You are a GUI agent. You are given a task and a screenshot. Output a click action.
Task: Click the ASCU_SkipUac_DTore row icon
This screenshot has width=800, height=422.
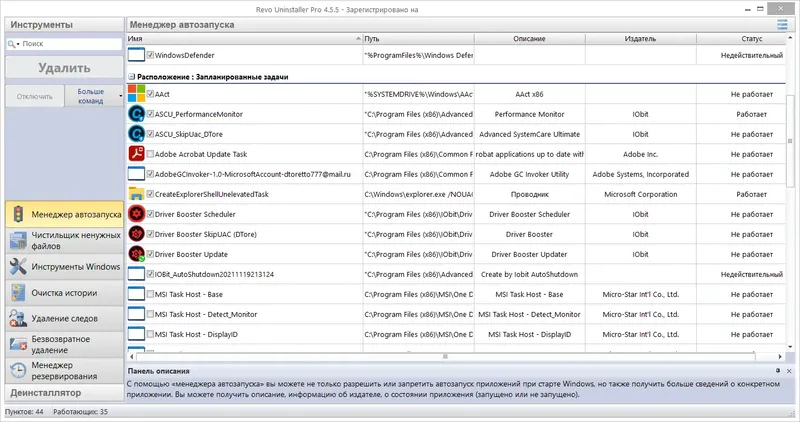click(x=136, y=134)
